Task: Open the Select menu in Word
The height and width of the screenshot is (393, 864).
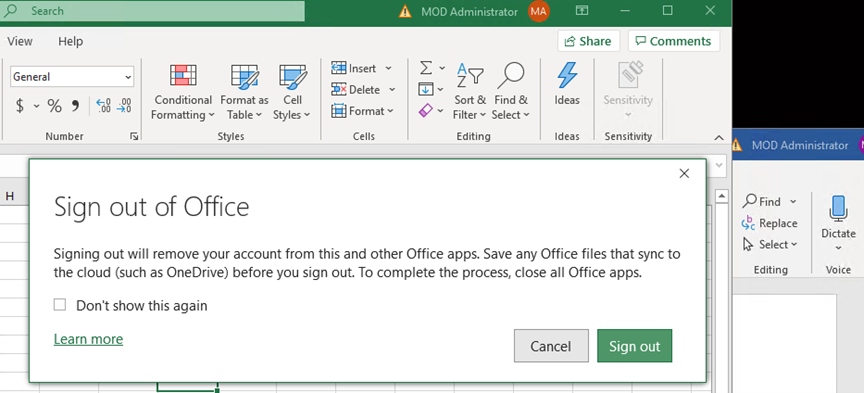Action: pyautogui.click(x=770, y=244)
